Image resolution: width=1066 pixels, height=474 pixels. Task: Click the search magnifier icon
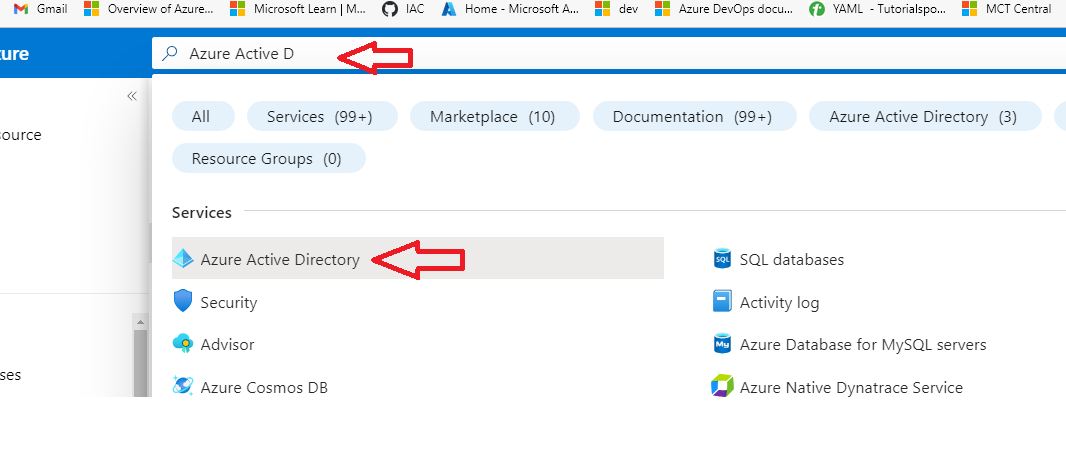170,53
